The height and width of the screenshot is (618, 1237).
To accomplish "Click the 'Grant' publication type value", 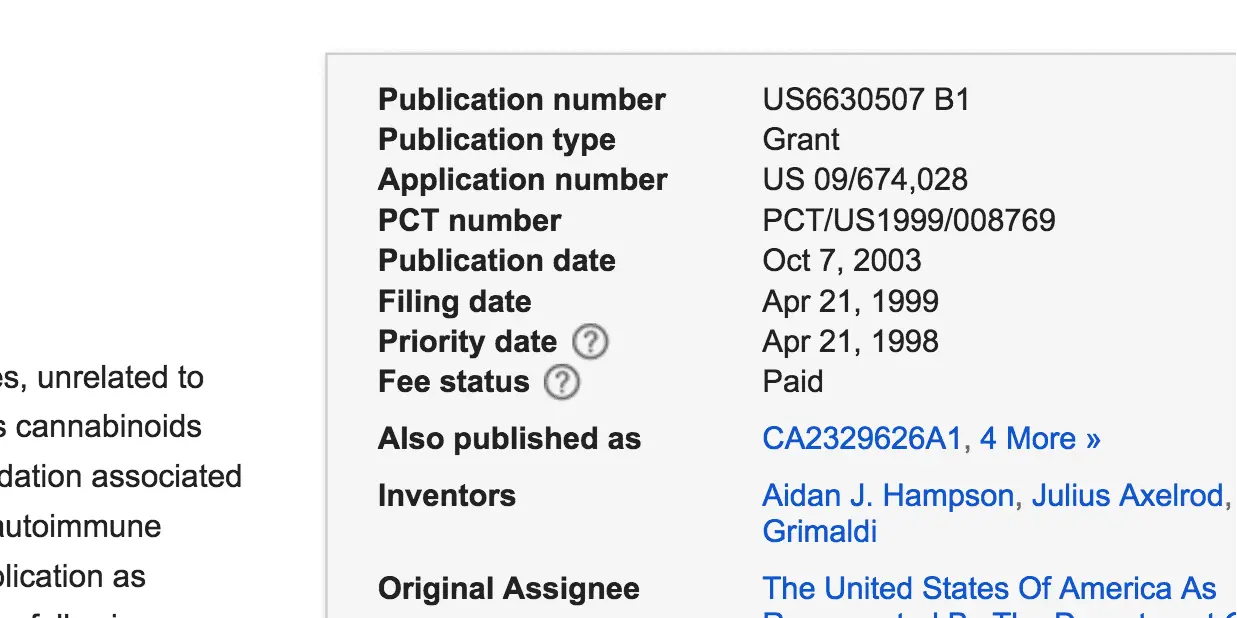I will tap(801, 140).
